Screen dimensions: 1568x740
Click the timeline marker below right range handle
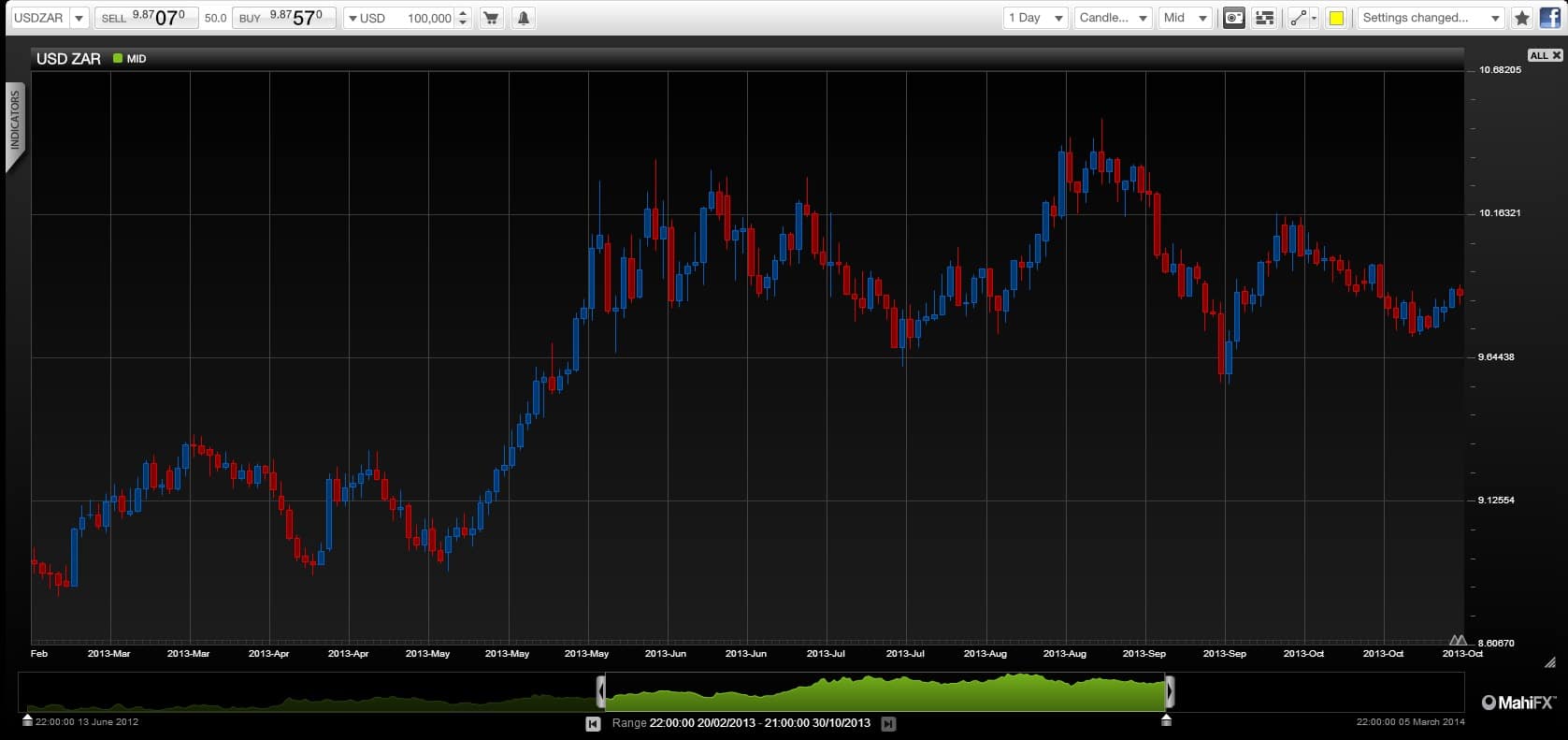1166,719
